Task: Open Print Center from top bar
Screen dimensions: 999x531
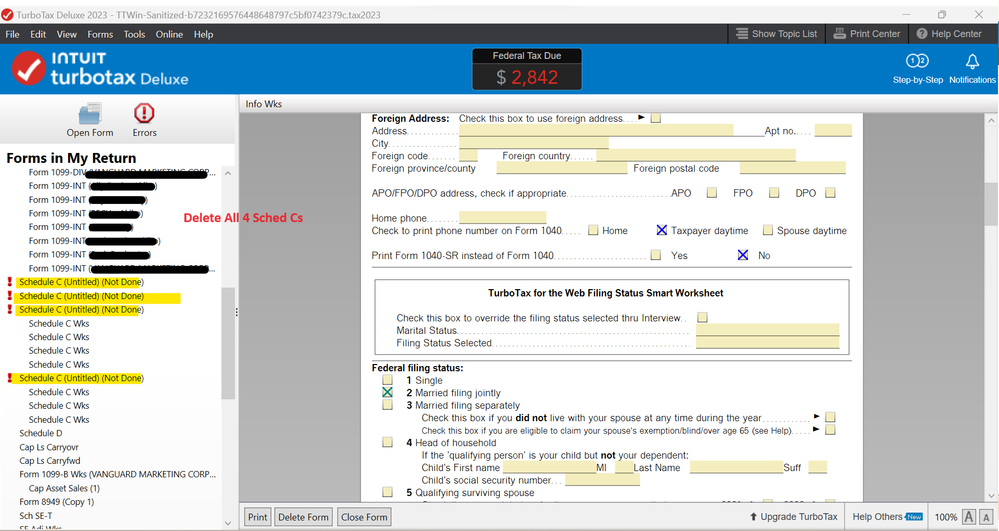Action: point(867,34)
